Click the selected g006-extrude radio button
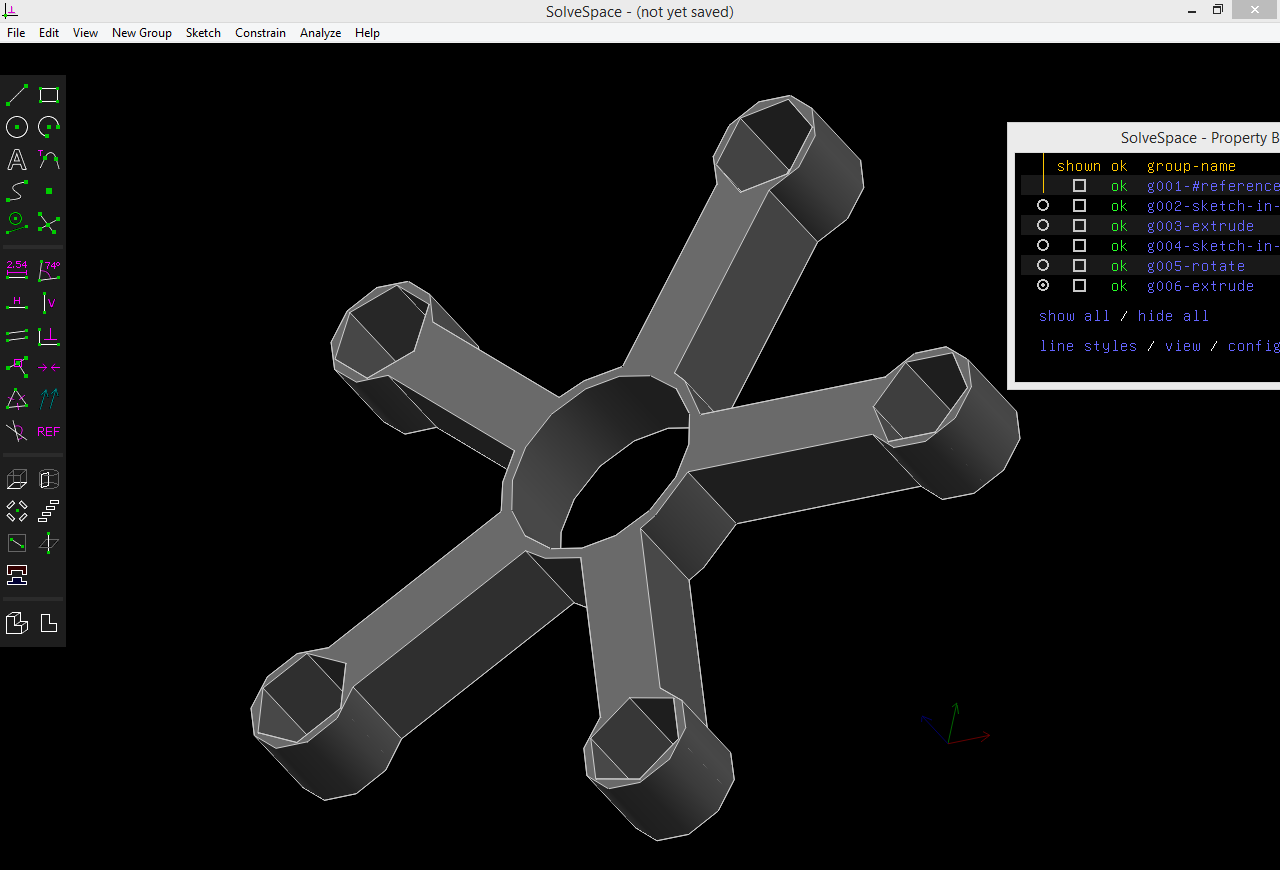The image size is (1280, 870). [1043, 285]
